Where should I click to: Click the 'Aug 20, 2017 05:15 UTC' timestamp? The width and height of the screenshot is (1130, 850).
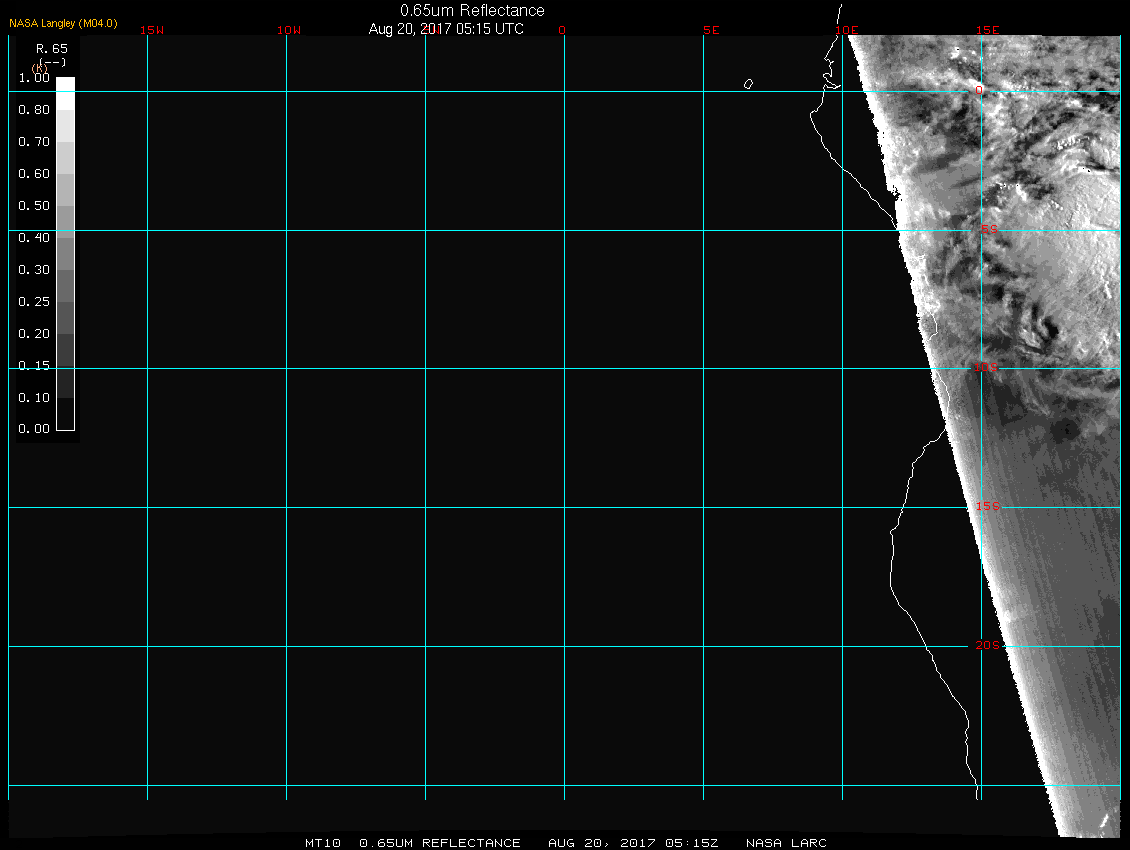[446, 29]
